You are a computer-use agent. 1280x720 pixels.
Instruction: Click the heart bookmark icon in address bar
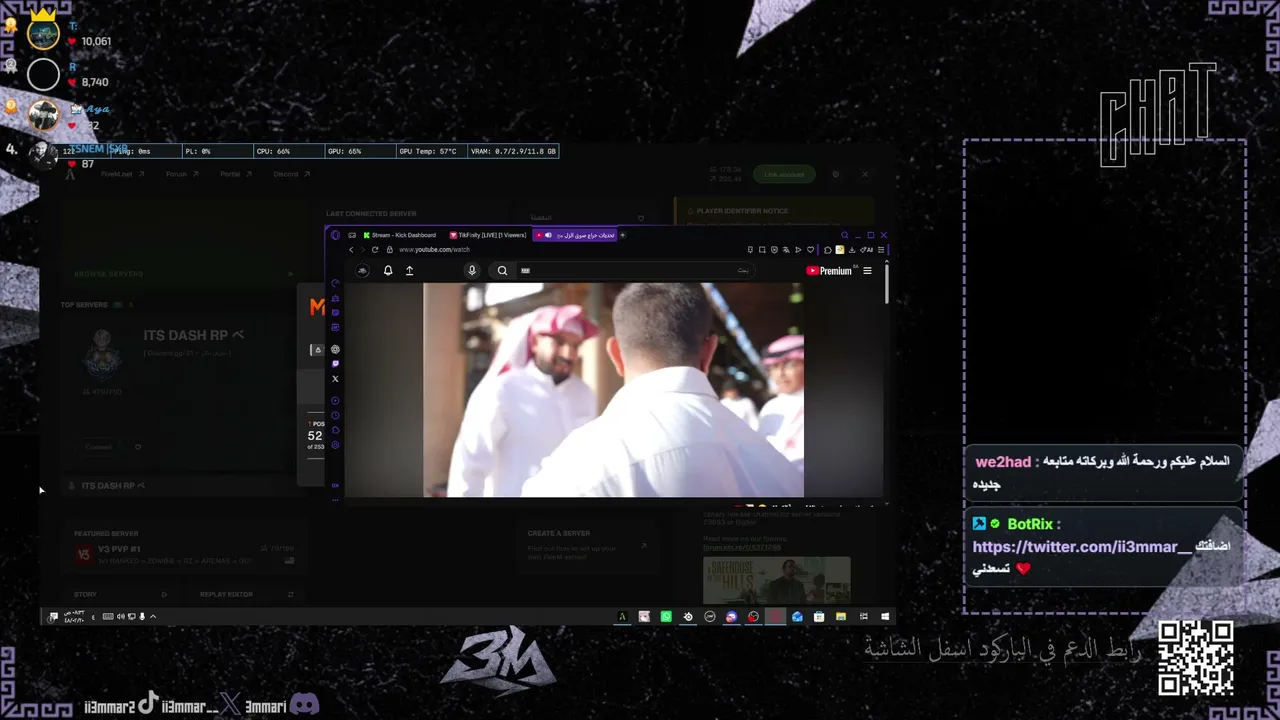click(811, 249)
